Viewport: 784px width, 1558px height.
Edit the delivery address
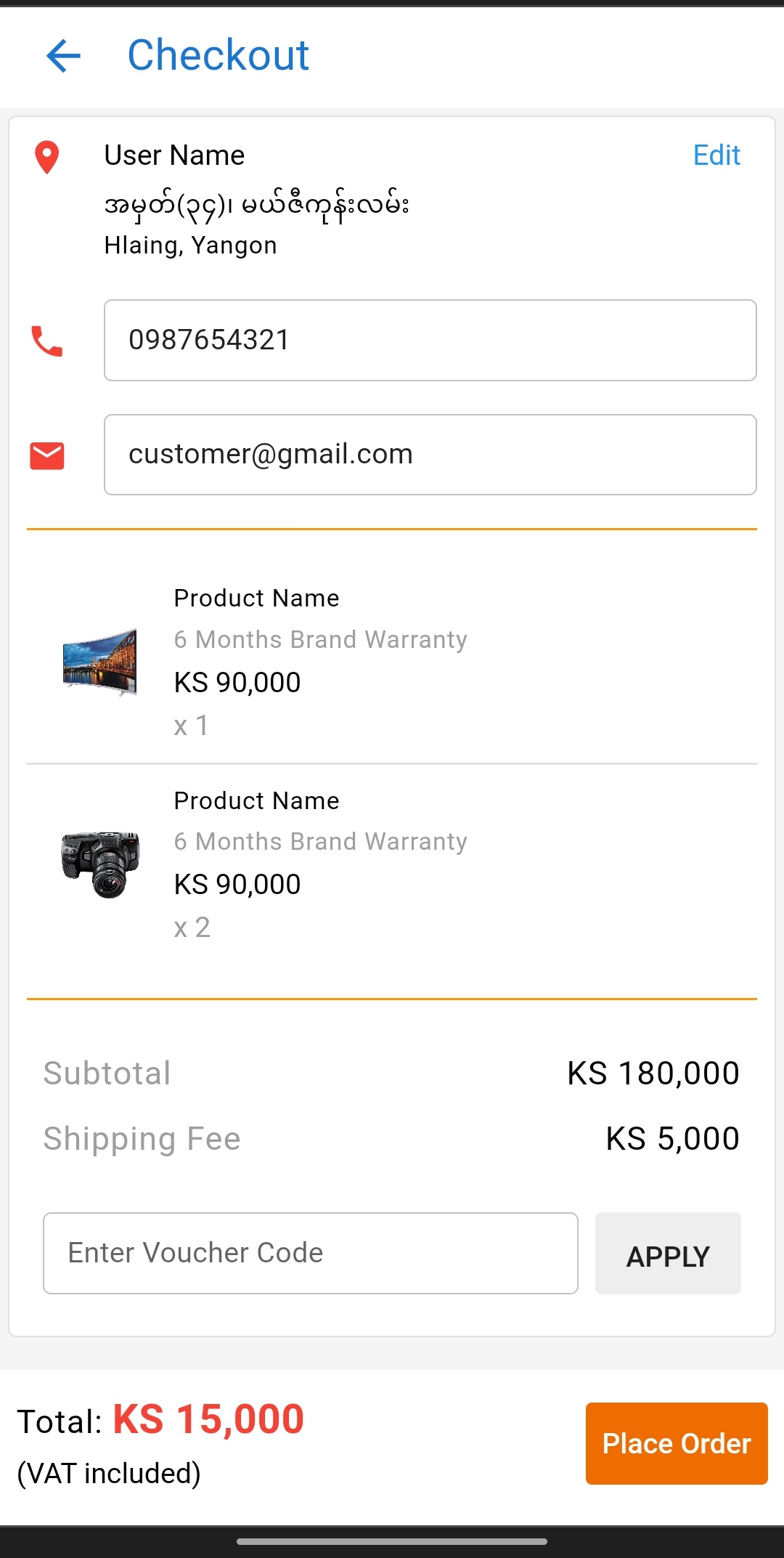click(716, 155)
